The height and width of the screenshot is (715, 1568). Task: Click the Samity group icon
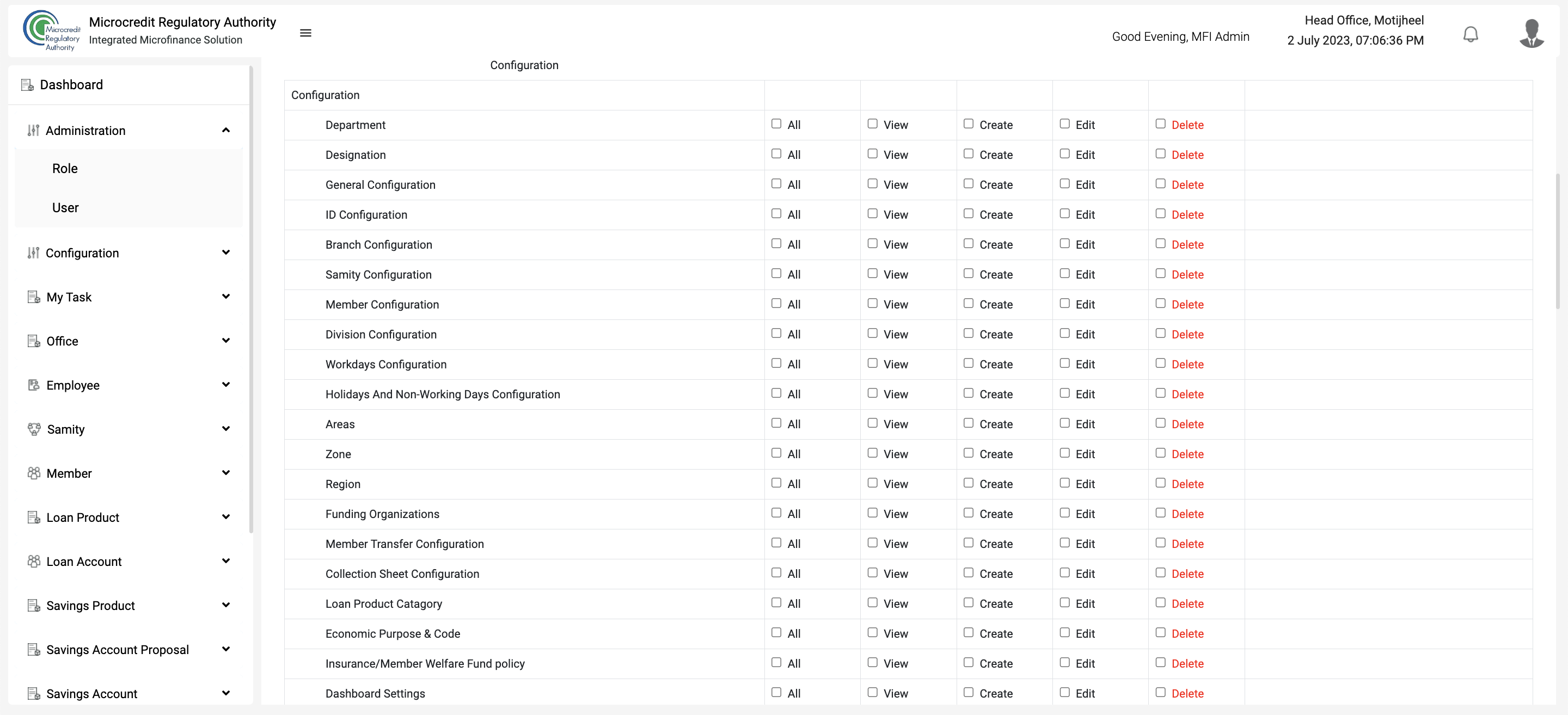pyautogui.click(x=34, y=429)
